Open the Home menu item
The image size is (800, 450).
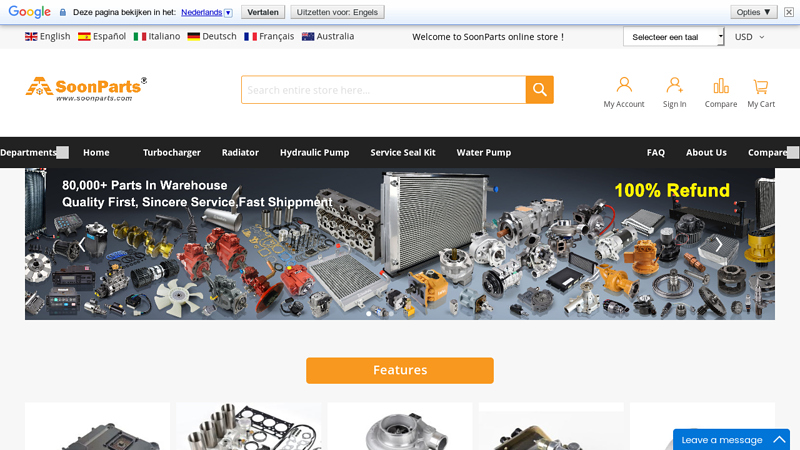(96, 153)
